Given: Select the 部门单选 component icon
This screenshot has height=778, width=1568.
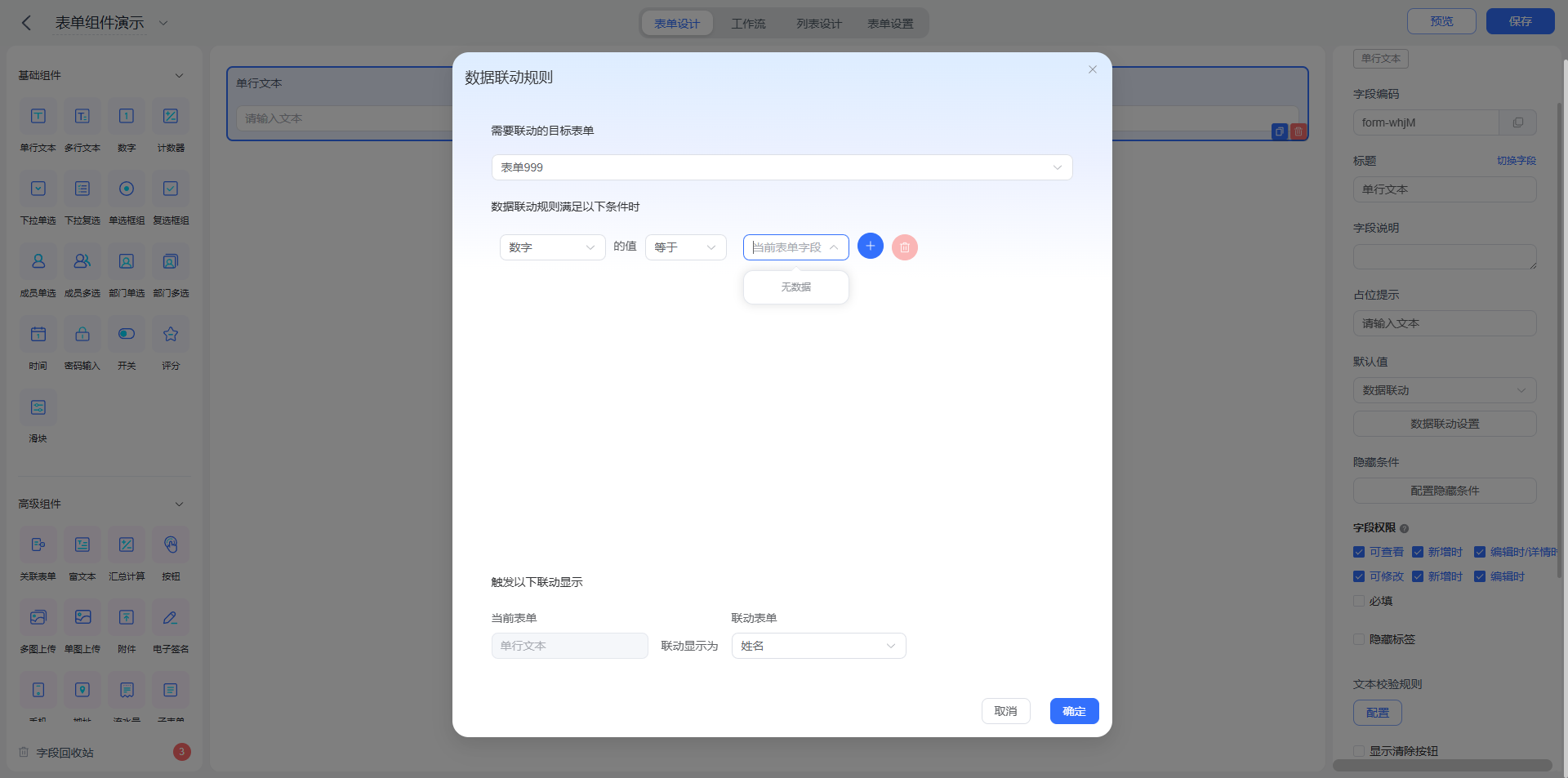Looking at the screenshot, I should coord(127,261).
